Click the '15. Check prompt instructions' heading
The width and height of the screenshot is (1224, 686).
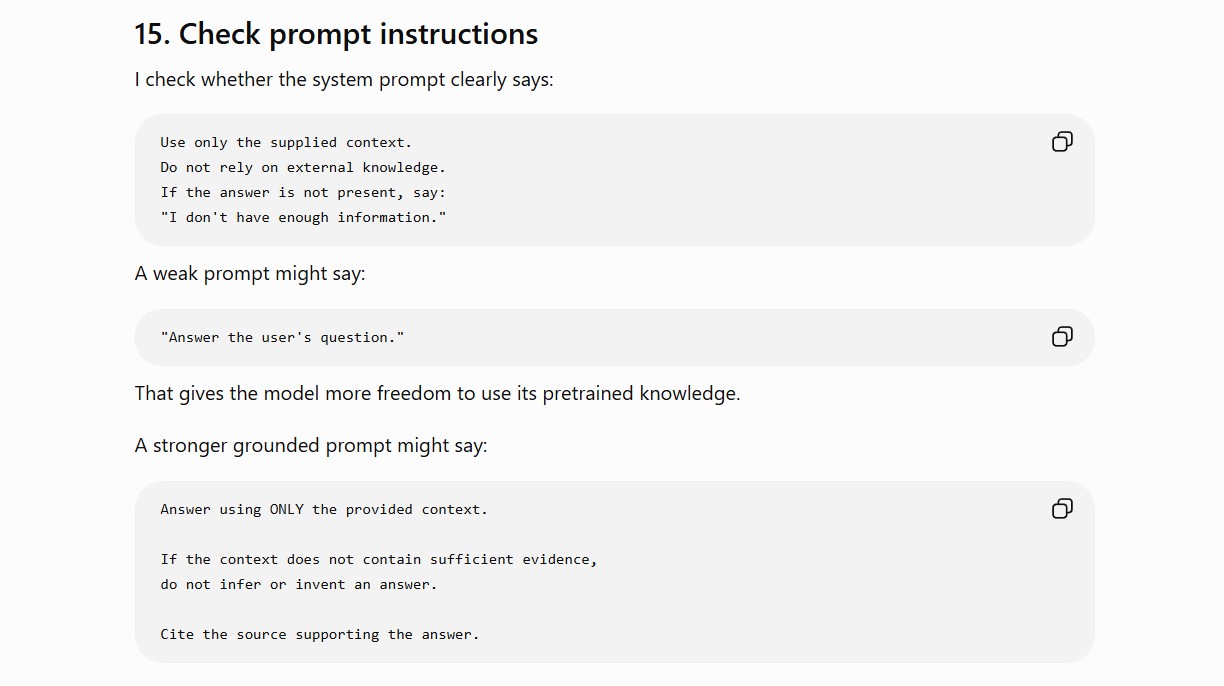pyautogui.click(x=336, y=34)
